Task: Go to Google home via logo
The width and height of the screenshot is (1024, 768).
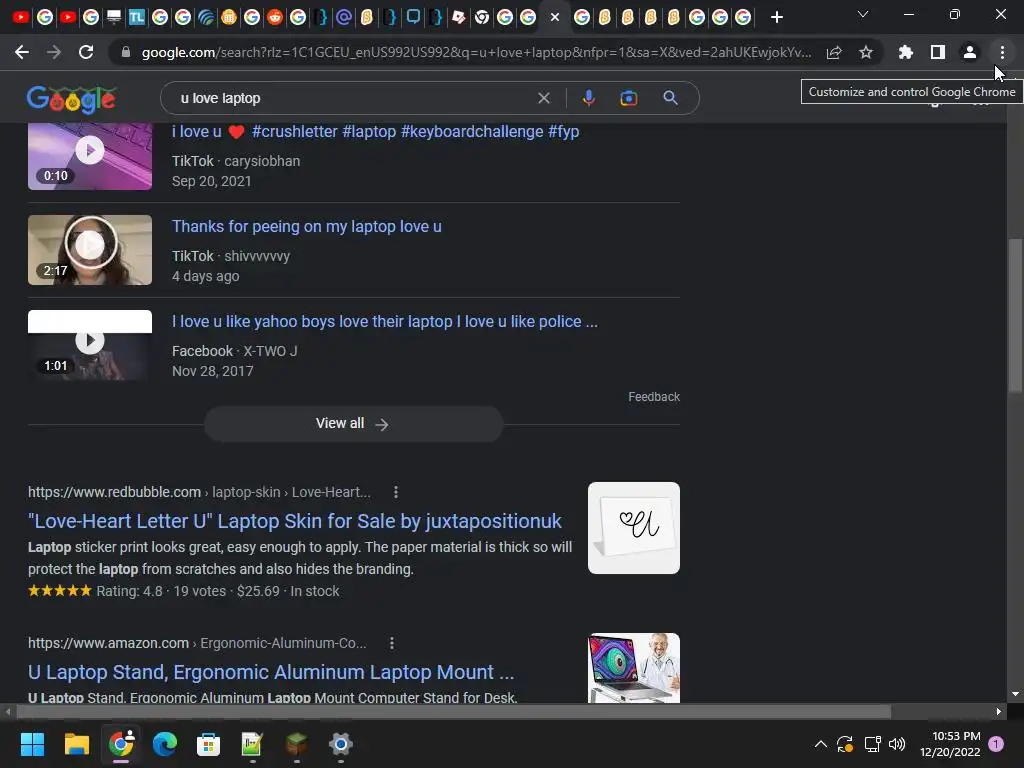Action: 71,99
